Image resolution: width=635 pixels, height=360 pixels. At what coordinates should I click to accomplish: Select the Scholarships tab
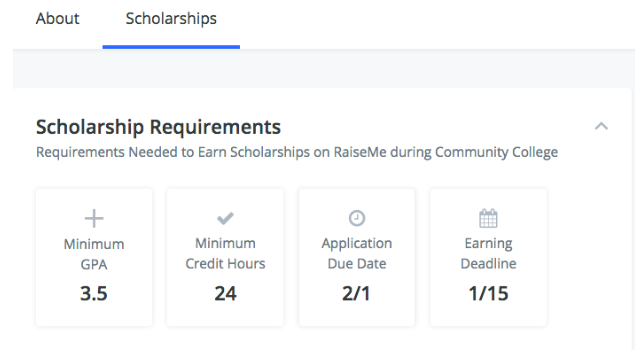click(x=171, y=19)
